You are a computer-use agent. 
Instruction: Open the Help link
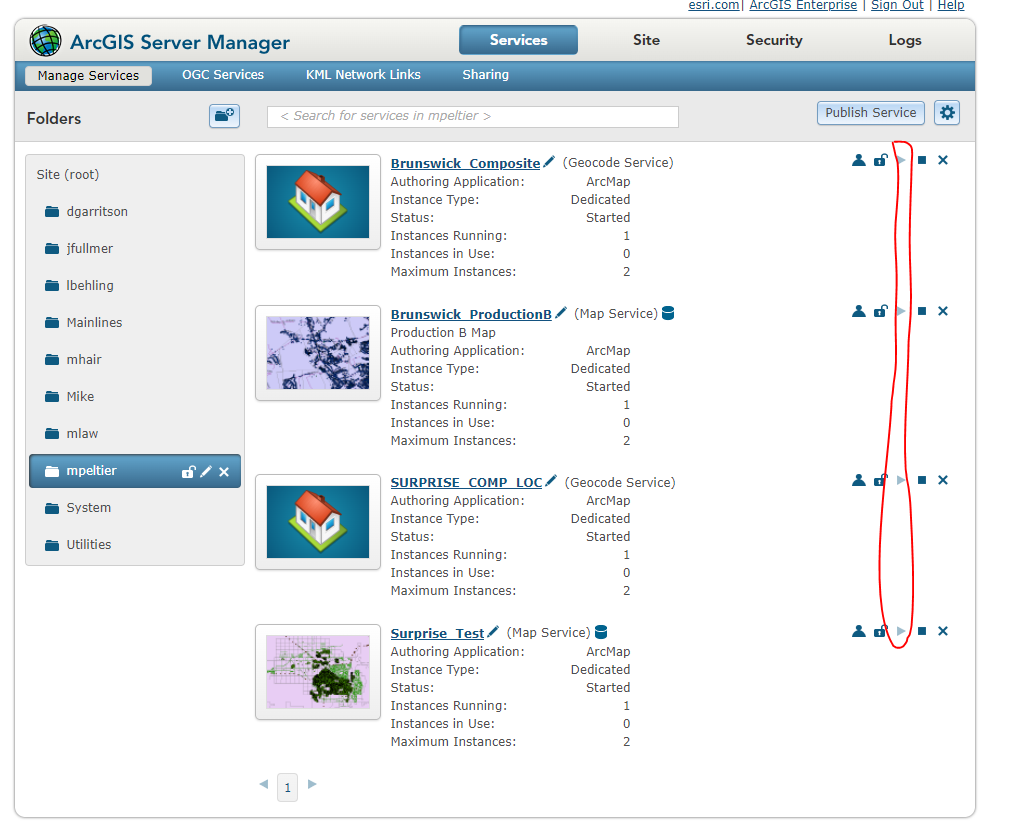tap(951, 5)
